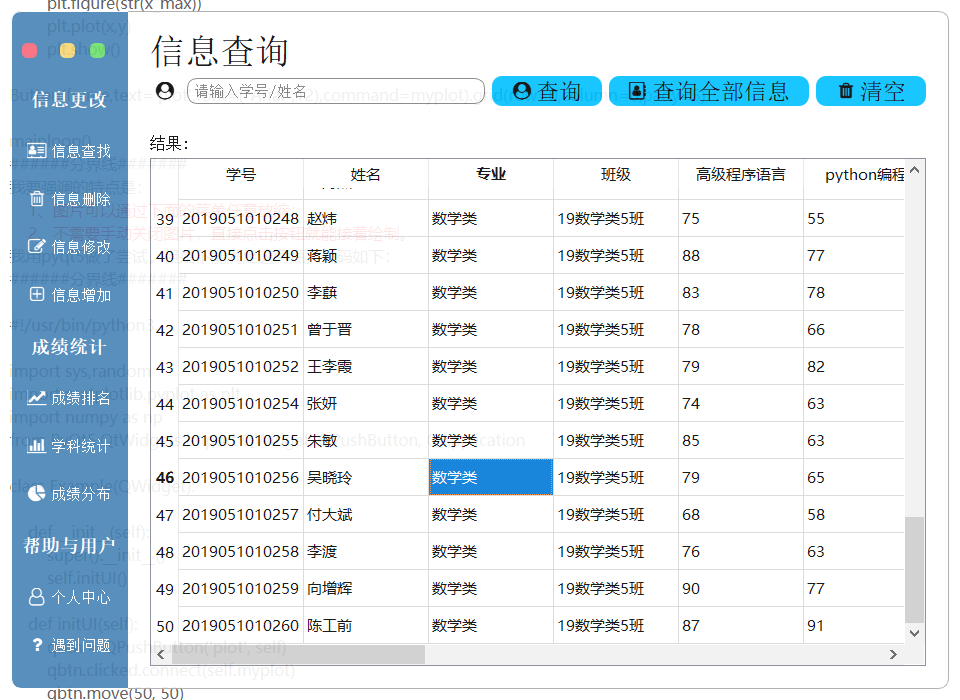Click the 高级程序语言 column header
The height and width of the screenshot is (700, 960).
point(741,175)
